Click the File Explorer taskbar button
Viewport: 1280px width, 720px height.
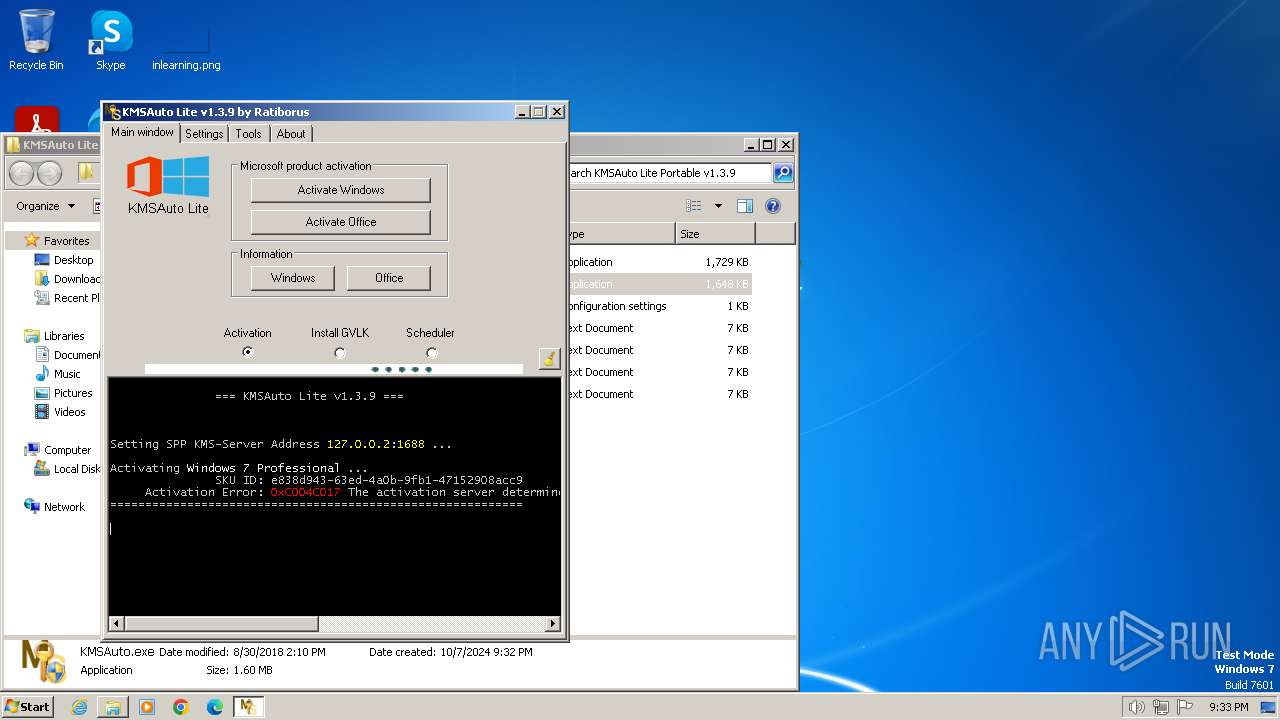point(113,707)
